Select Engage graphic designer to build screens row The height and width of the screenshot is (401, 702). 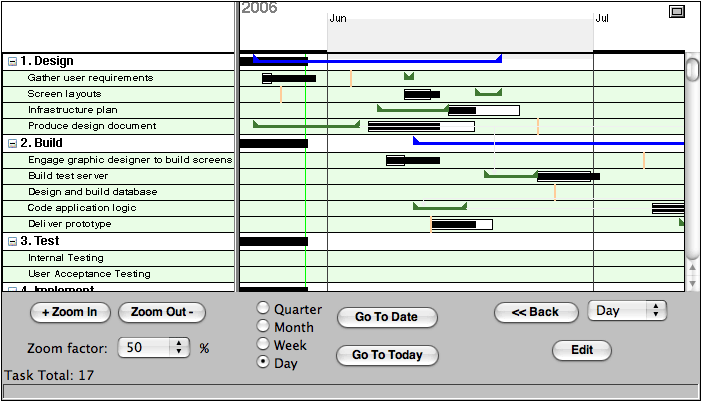click(x=118, y=161)
